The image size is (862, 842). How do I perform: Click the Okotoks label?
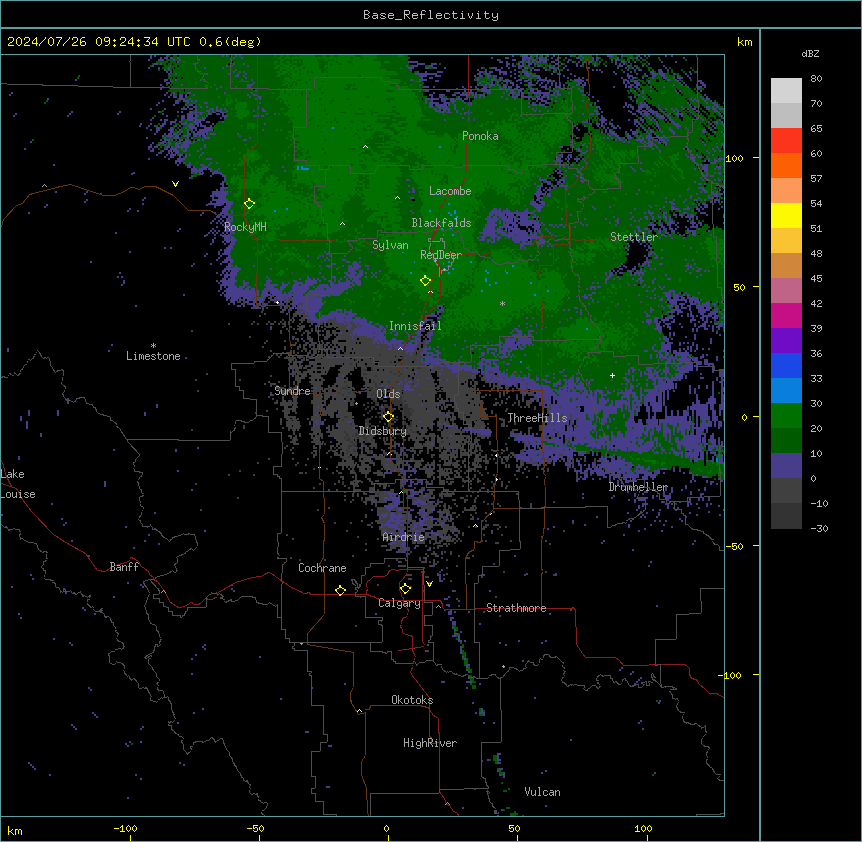pyautogui.click(x=412, y=700)
